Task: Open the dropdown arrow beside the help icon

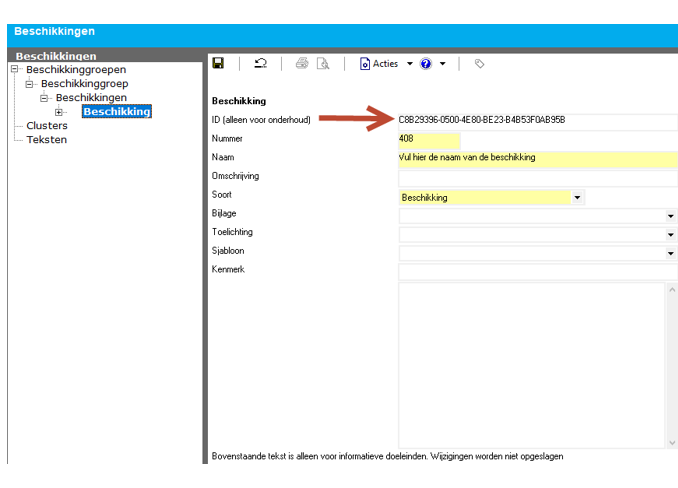Action: (442, 64)
